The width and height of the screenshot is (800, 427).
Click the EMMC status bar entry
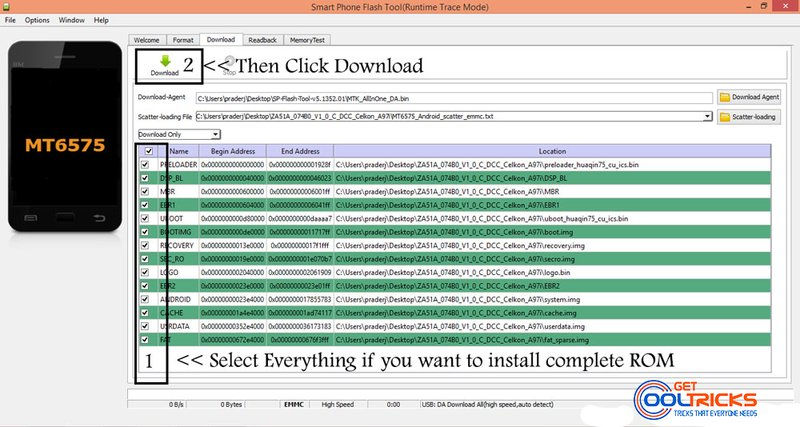point(294,404)
